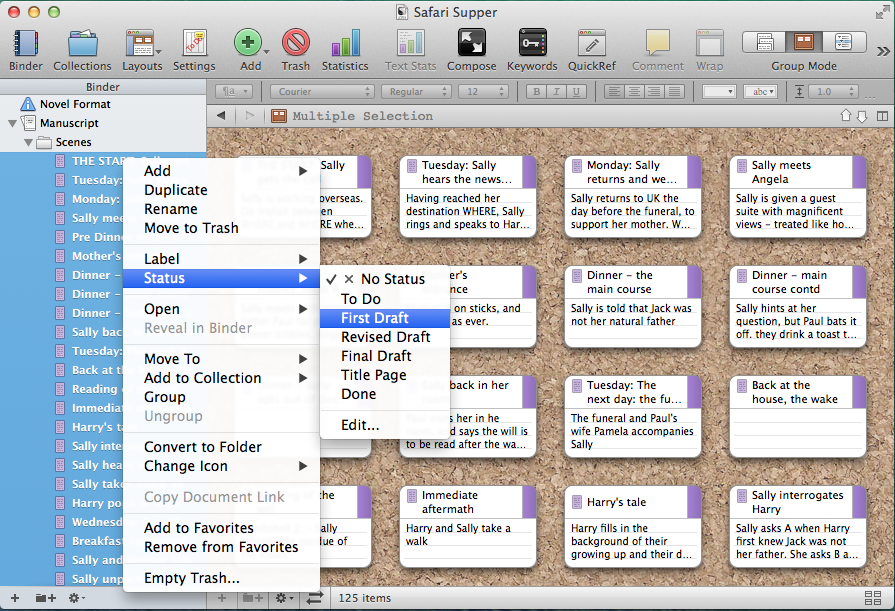Open the Courier font family dropdown

322,91
